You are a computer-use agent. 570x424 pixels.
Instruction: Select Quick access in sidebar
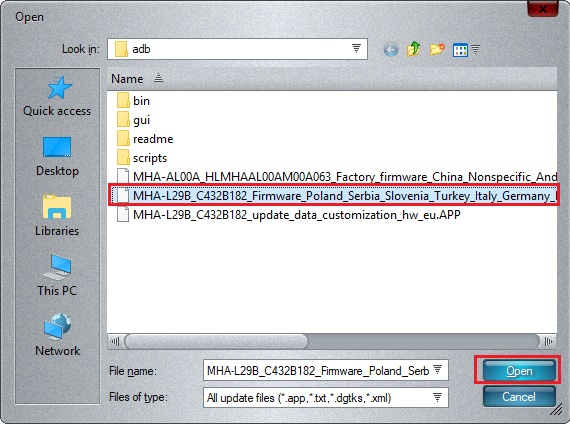point(57,96)
